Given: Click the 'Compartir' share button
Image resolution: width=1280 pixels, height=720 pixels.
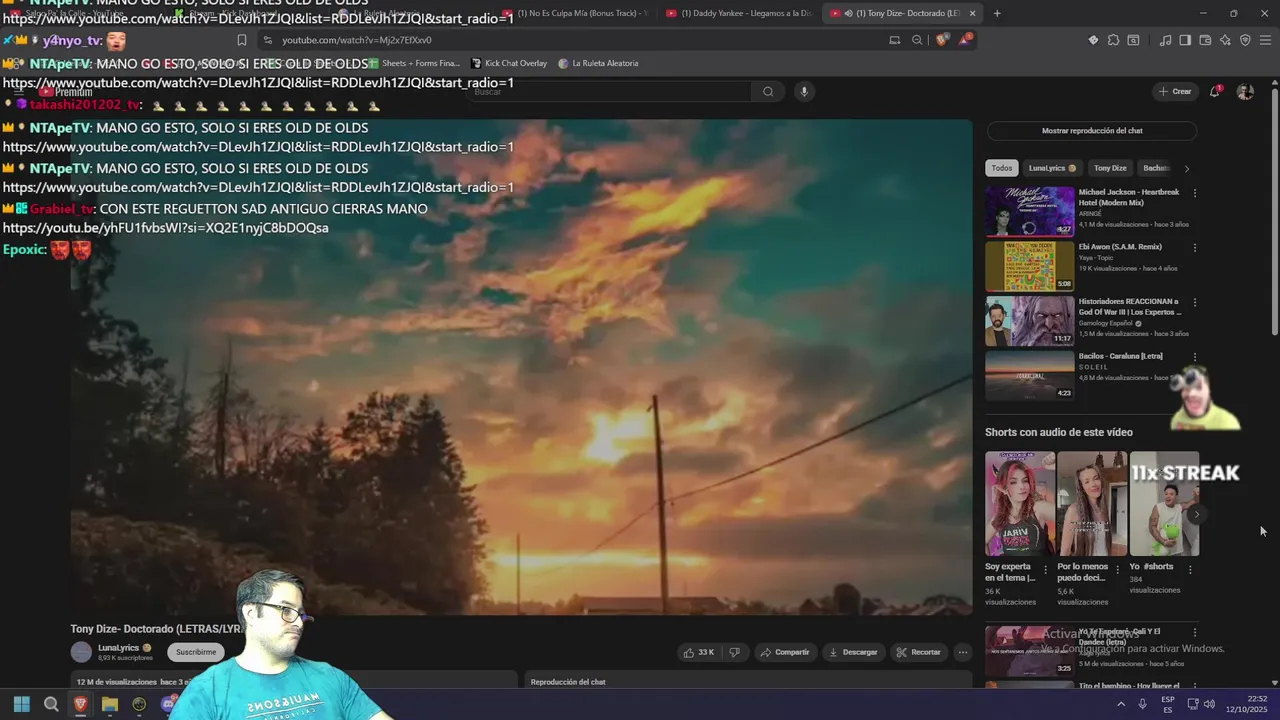Looking at the screenshot, I should tap(785, 652).
